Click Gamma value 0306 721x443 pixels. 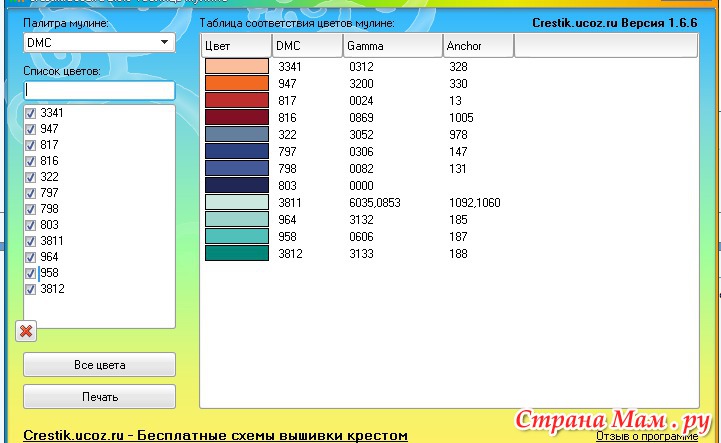[x=361, y=152]
